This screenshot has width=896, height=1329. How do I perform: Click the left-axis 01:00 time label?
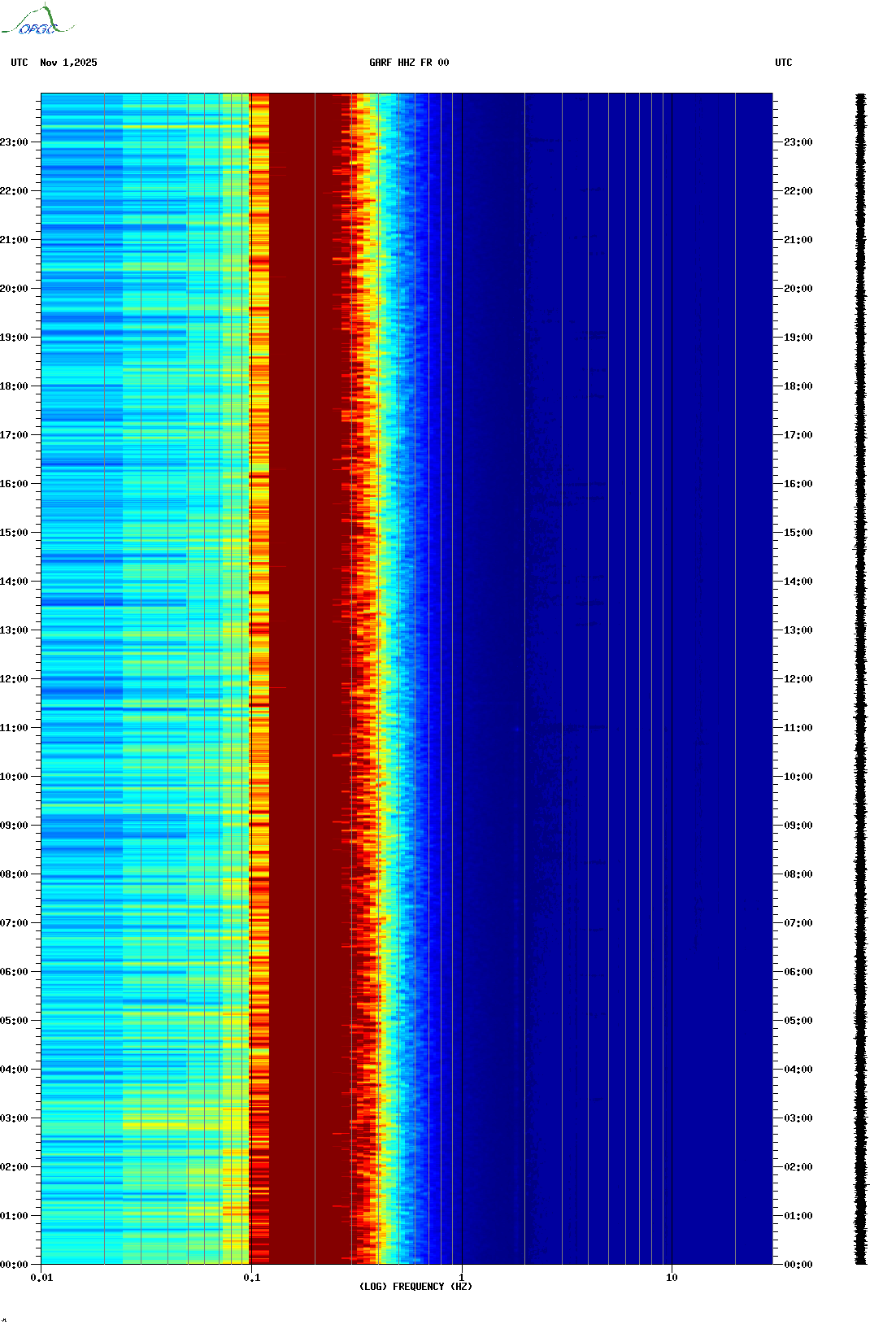(x=14, y=1216)
